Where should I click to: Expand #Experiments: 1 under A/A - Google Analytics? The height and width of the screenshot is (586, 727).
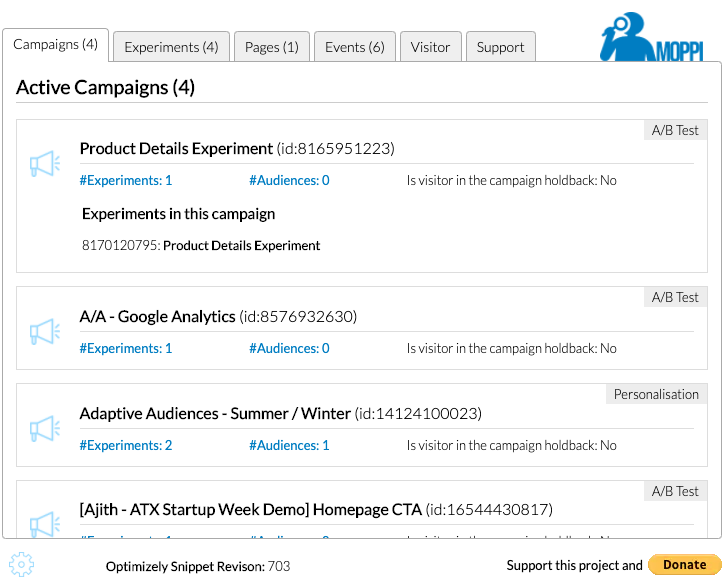pos(126,348)
